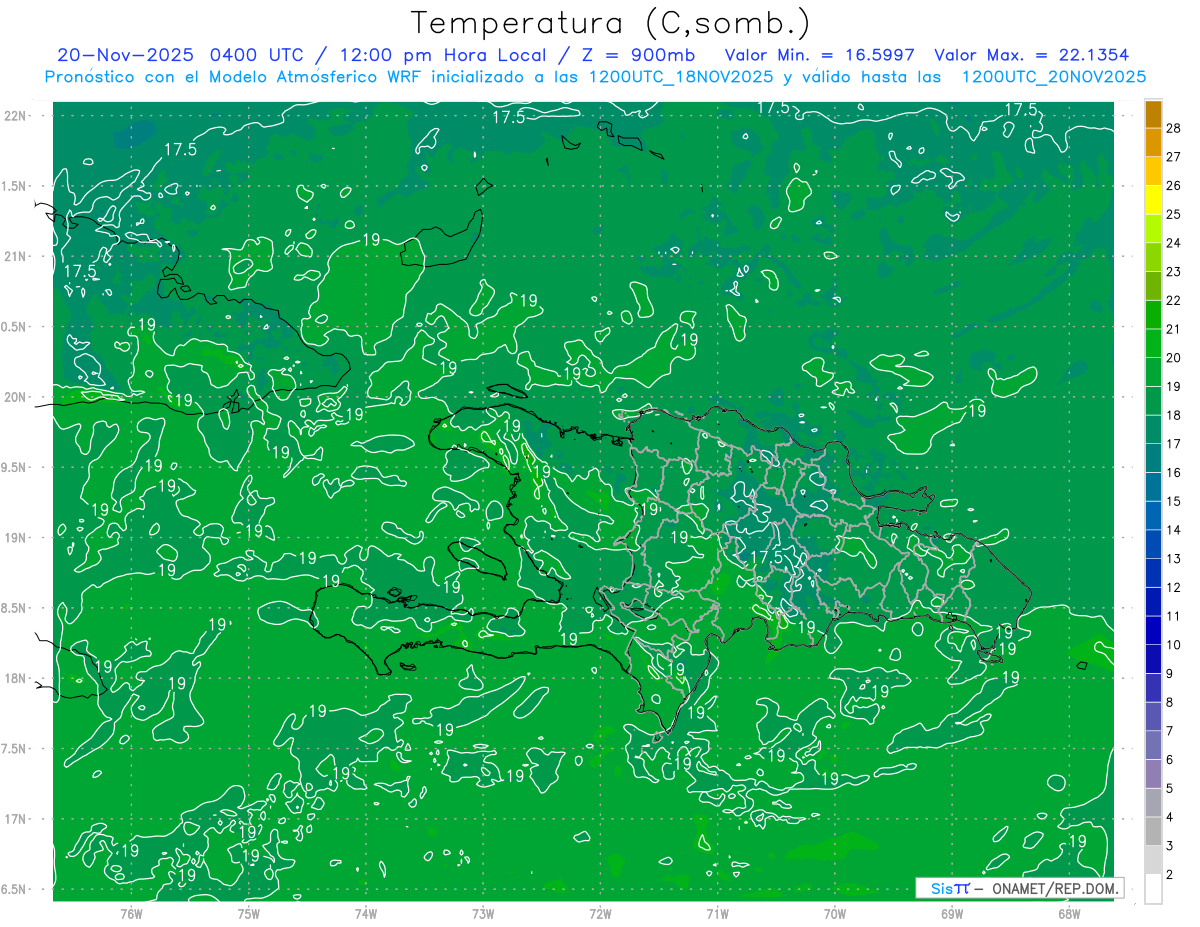The height and width of the screenshot is (927, 1200).
Task: Click the 17.5 contour label inside Dominican Republic
Action: [765, 557]
